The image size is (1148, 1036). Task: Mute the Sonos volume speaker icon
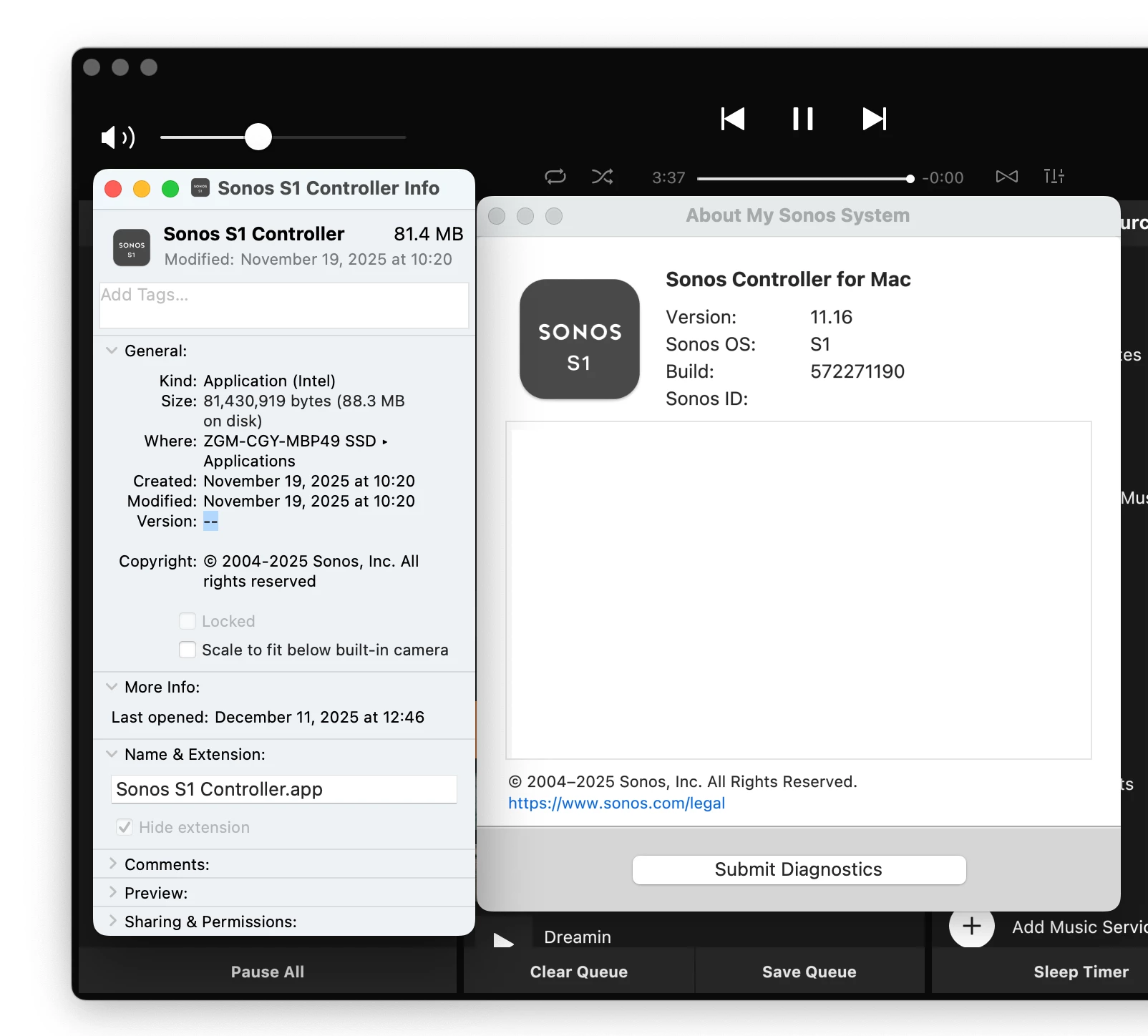[x=118, y=137]
